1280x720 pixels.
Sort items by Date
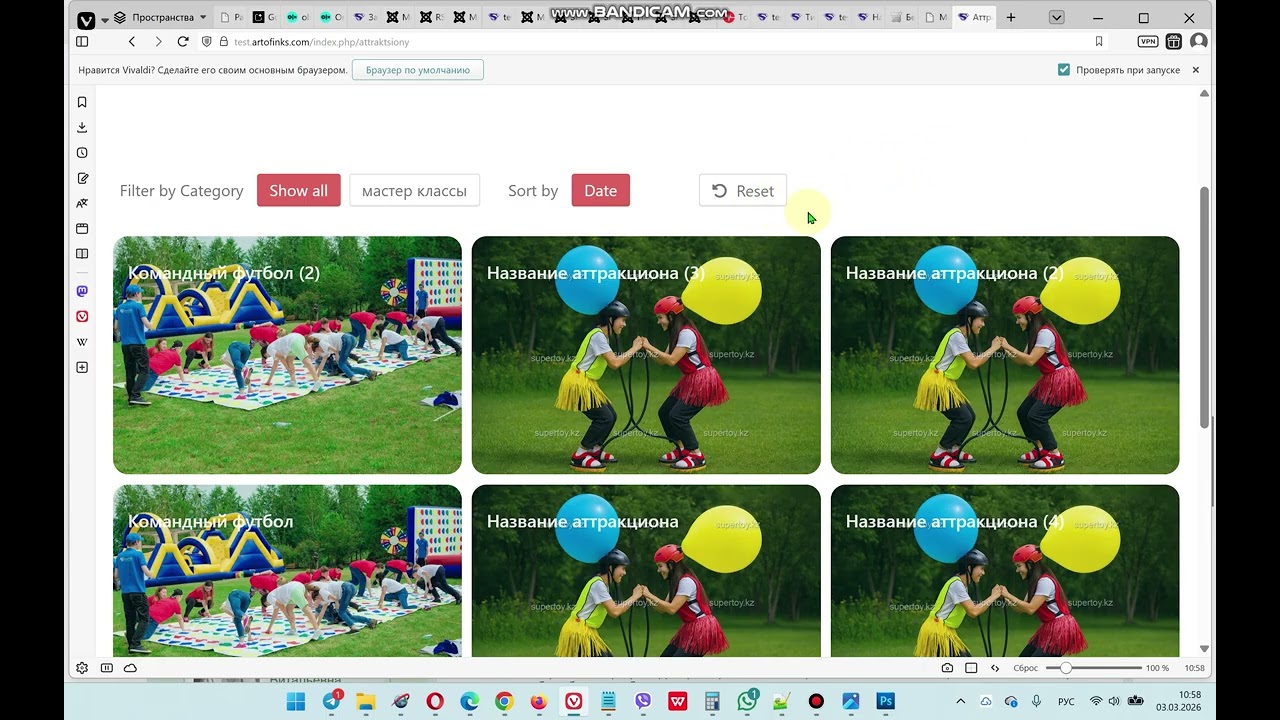[600, 190]
